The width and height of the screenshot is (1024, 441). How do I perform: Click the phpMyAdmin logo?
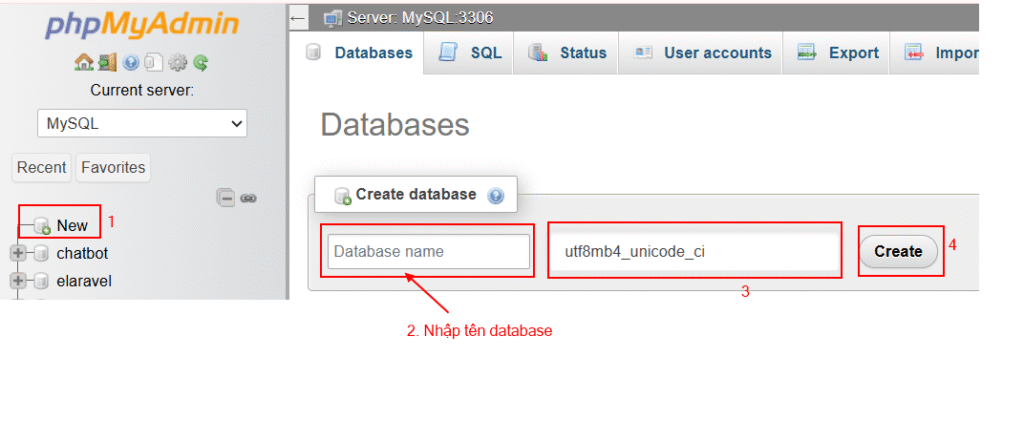(x=142, y=25)
